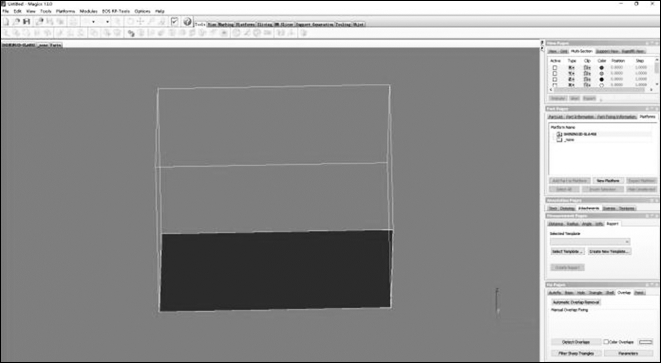Click the New Platform button
This screenshot has height=363, width=661.
608,181
